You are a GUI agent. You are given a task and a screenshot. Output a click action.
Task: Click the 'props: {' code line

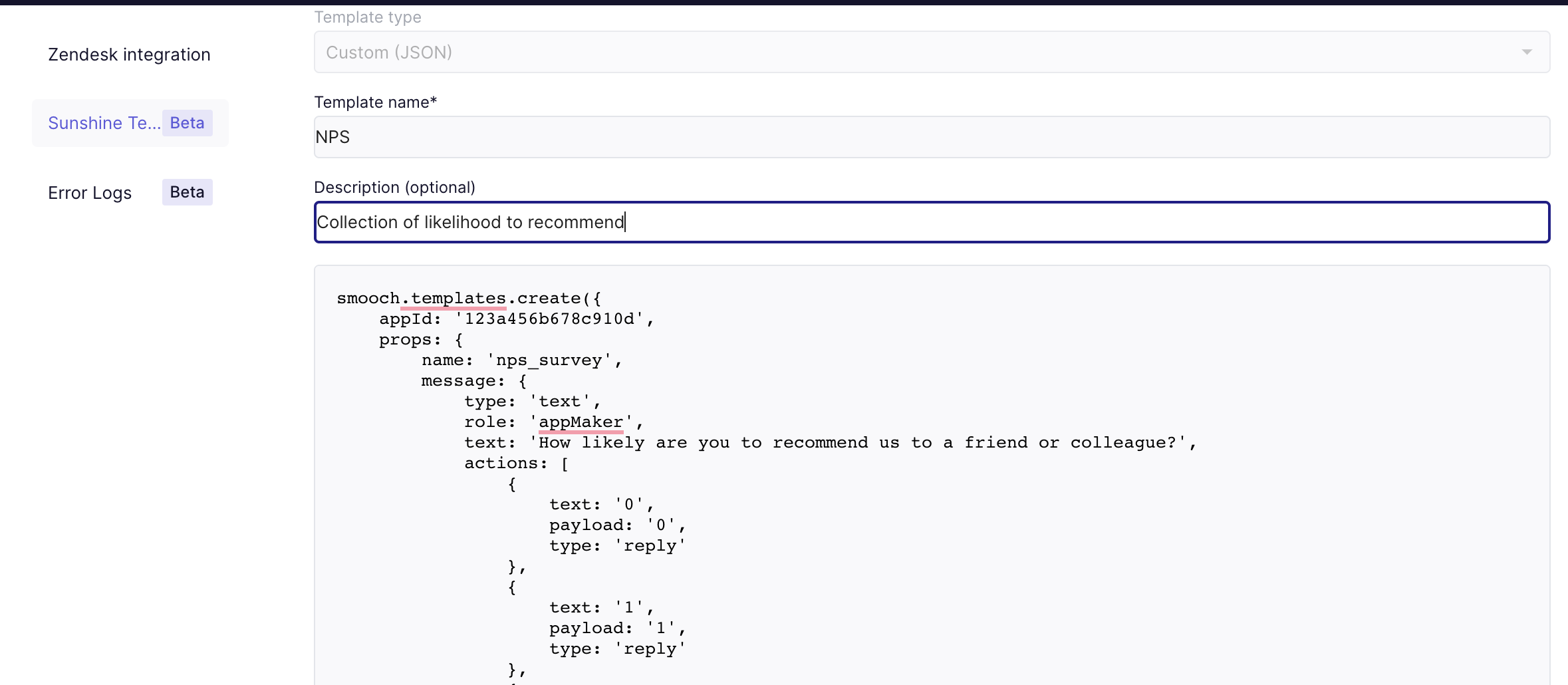pos(421,340)
